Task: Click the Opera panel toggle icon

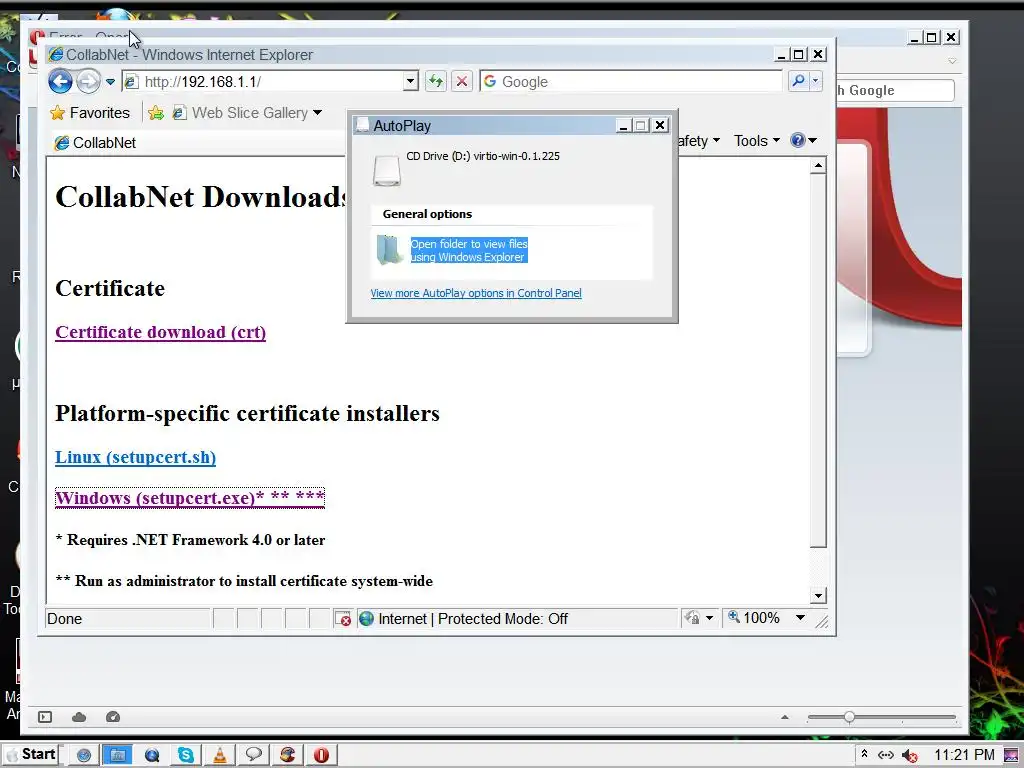Action: pos(45,717)
